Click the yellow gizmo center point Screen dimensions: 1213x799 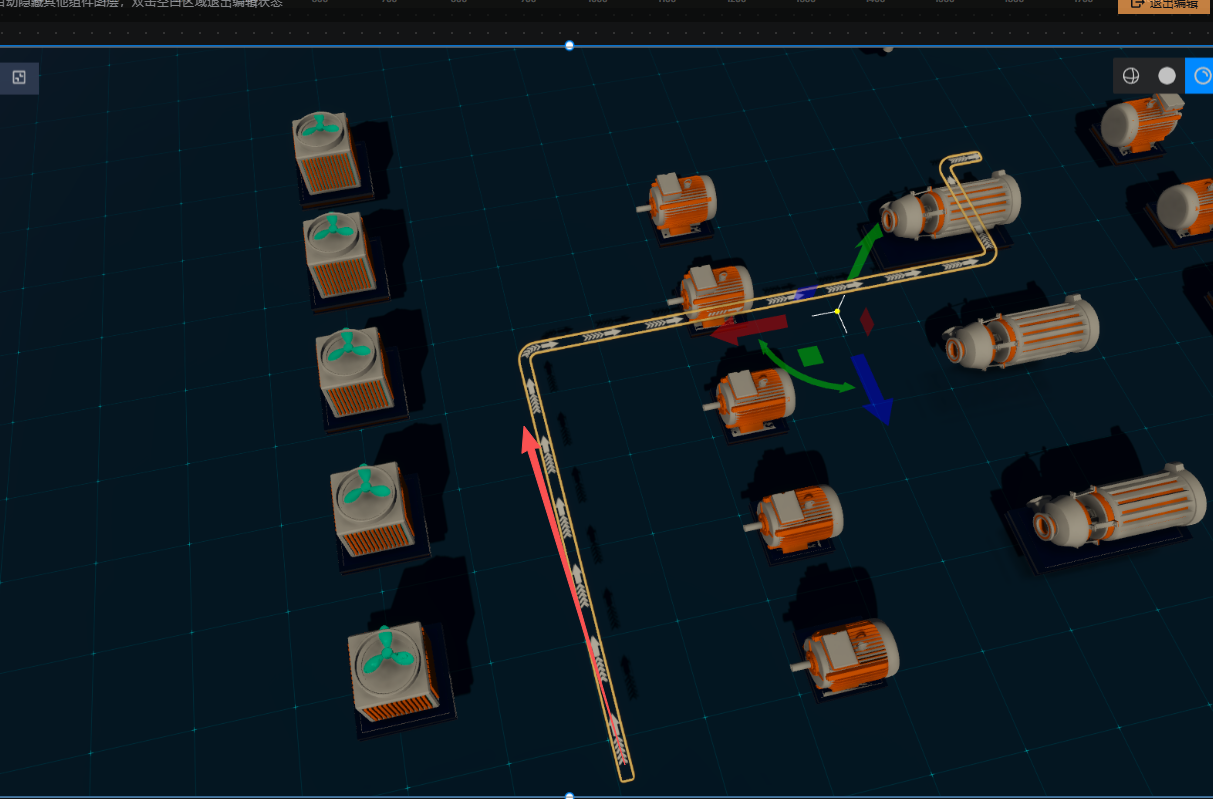coord(837,312)
